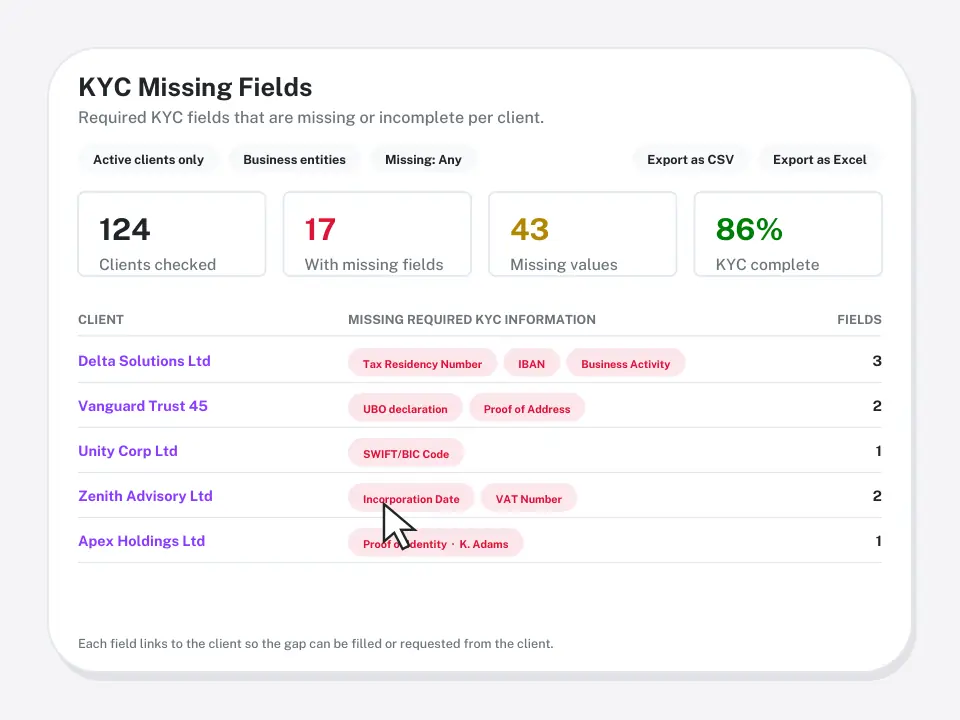Select the Business Activity tag
The height and width of the screenshot is (720, 960).
[626, 364]
